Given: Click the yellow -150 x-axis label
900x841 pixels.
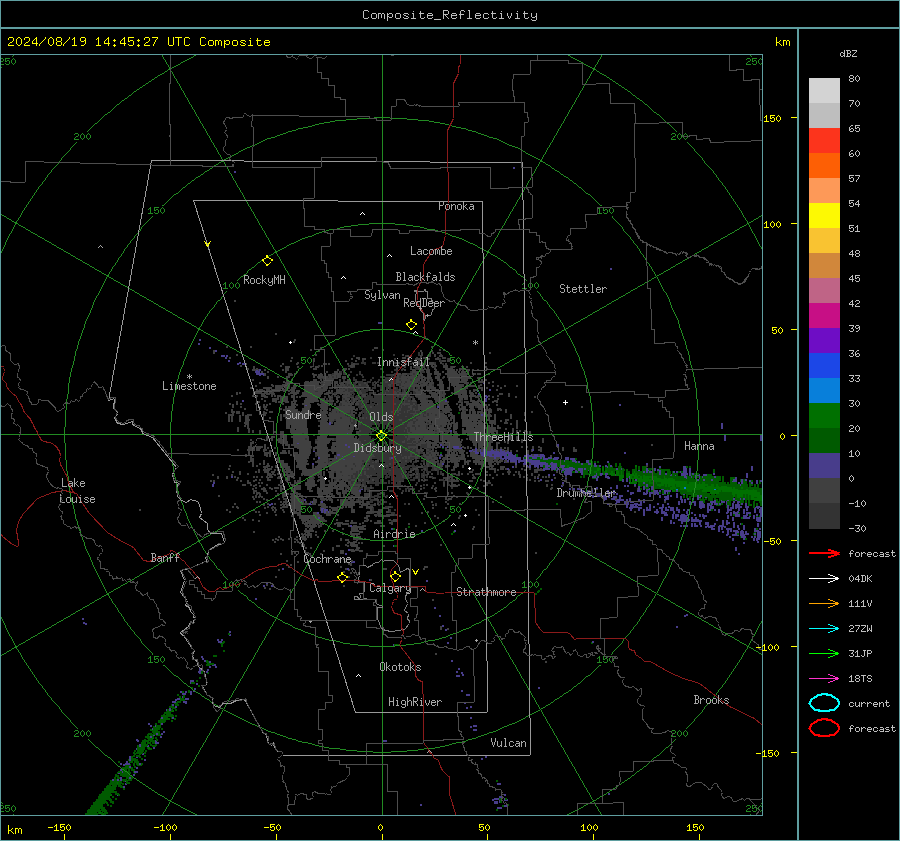Looking at the screenshot, I should tap(59, 827).
